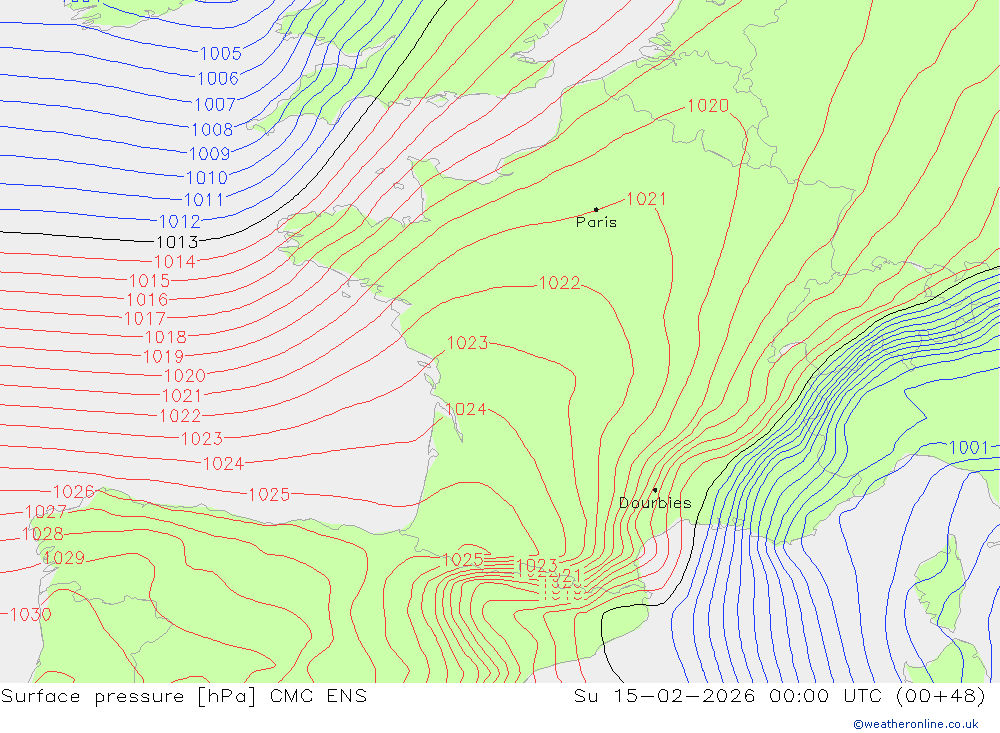Viewport: 1000px width, 733px height.
Task: Click the Dourbies city name label
Action: [655, 503]
